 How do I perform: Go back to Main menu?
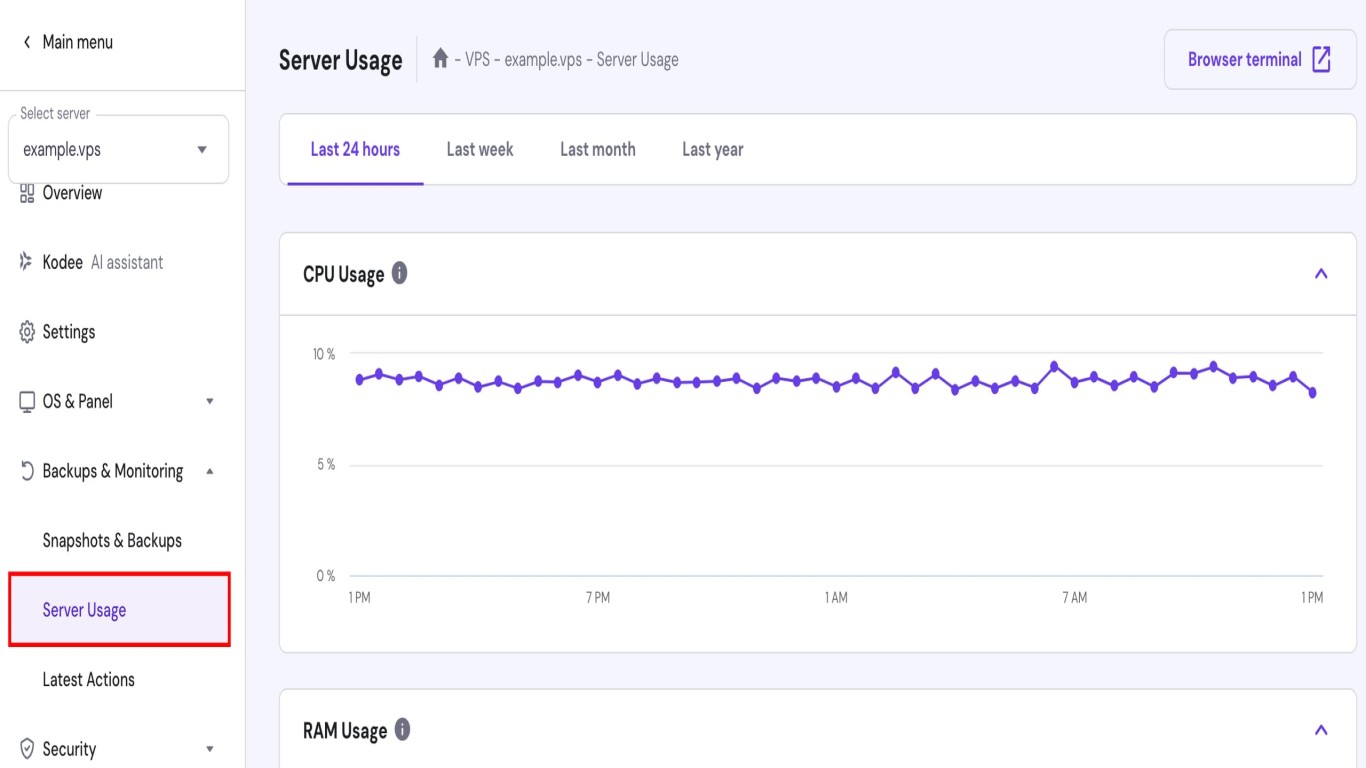[x=67, y=42]
